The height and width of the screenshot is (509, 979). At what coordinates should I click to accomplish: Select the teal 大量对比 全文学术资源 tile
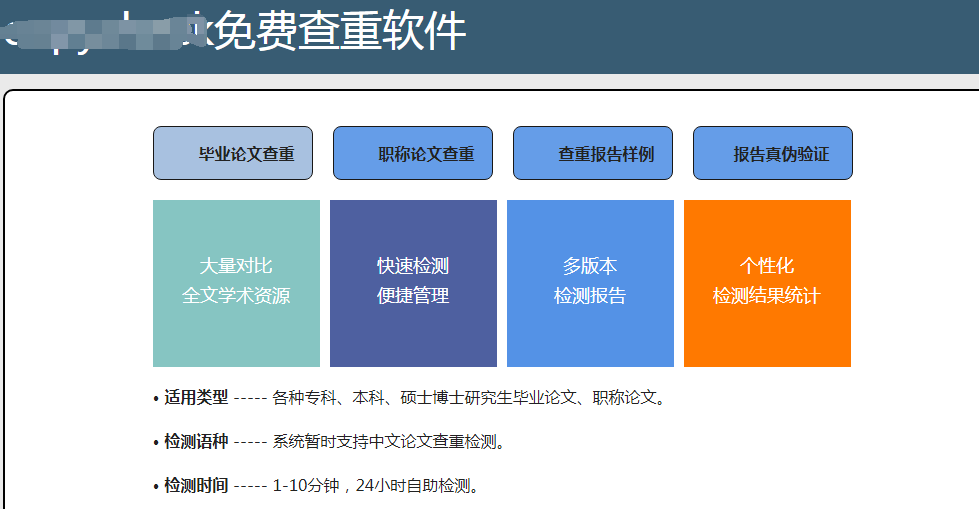coord(236,284)
